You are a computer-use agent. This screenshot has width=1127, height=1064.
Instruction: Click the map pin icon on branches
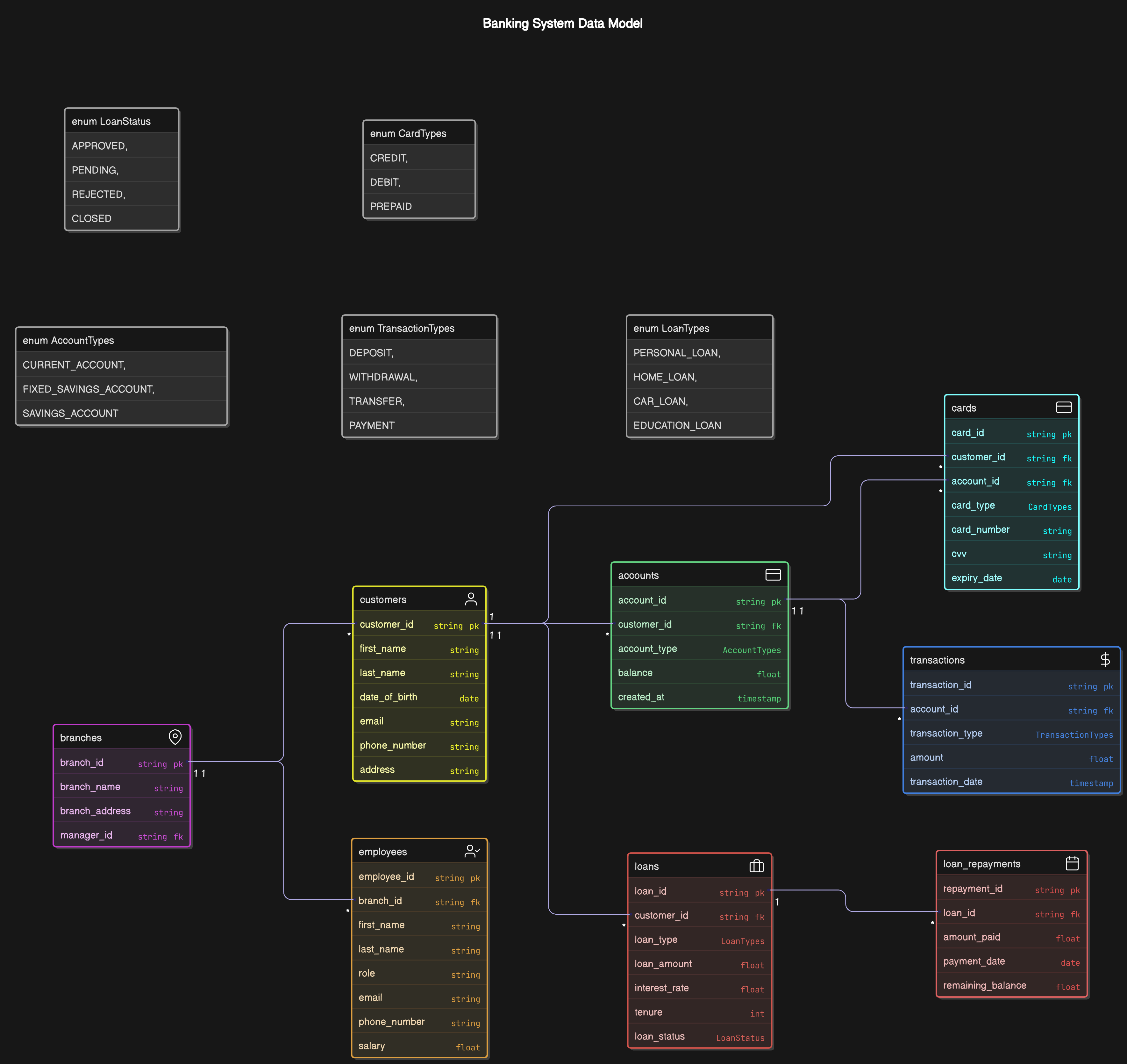coord(175,737)
